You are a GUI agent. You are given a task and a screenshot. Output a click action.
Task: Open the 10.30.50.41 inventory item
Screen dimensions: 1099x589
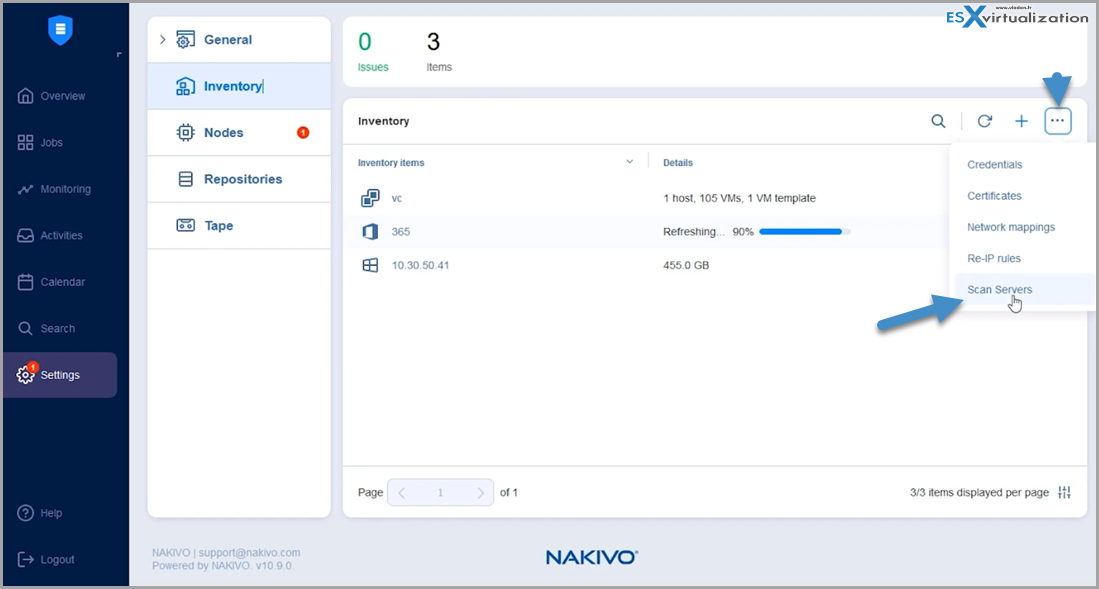[x=421, y=265]
